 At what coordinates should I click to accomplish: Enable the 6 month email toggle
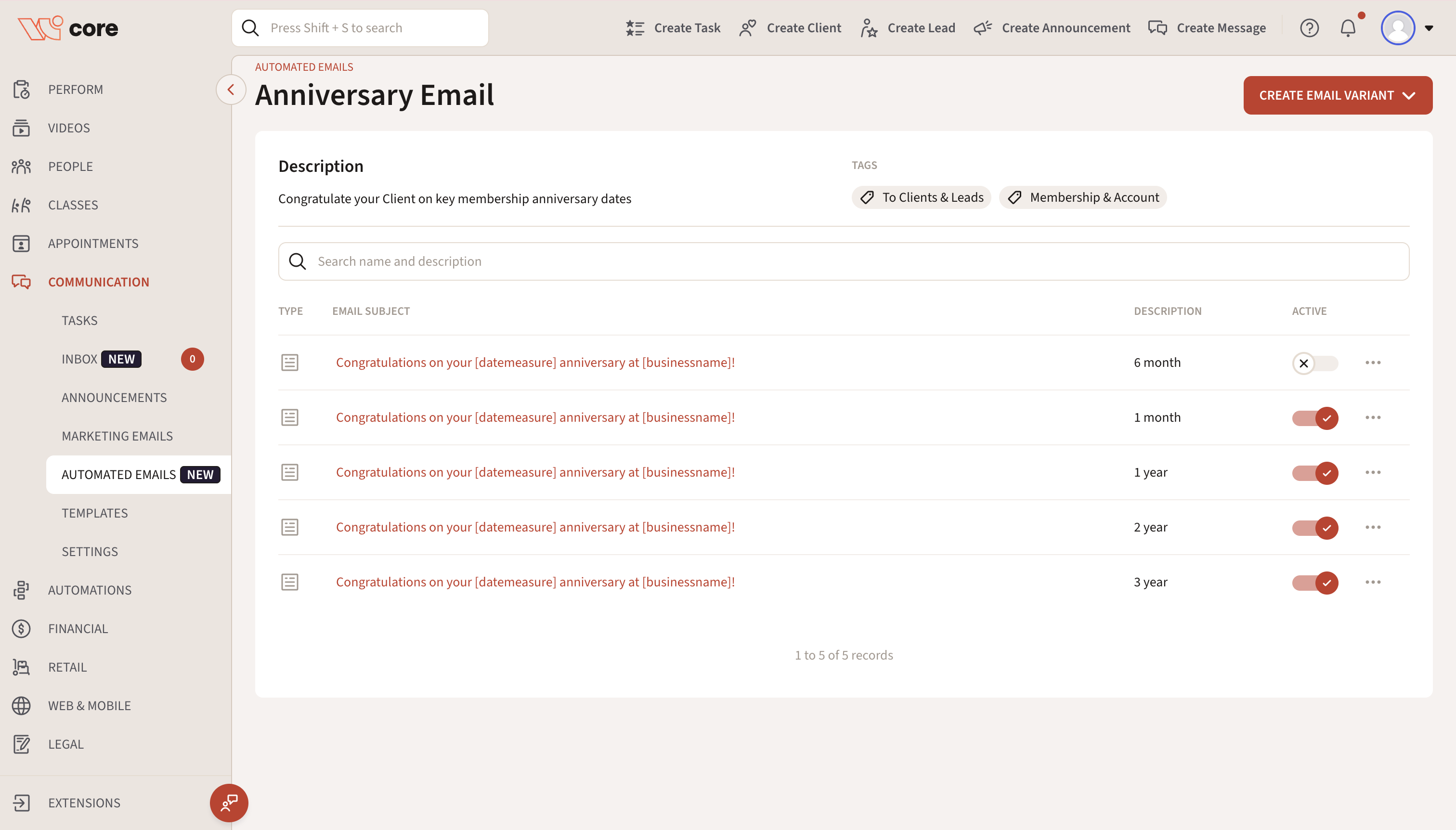click(x=1314, y=363)
